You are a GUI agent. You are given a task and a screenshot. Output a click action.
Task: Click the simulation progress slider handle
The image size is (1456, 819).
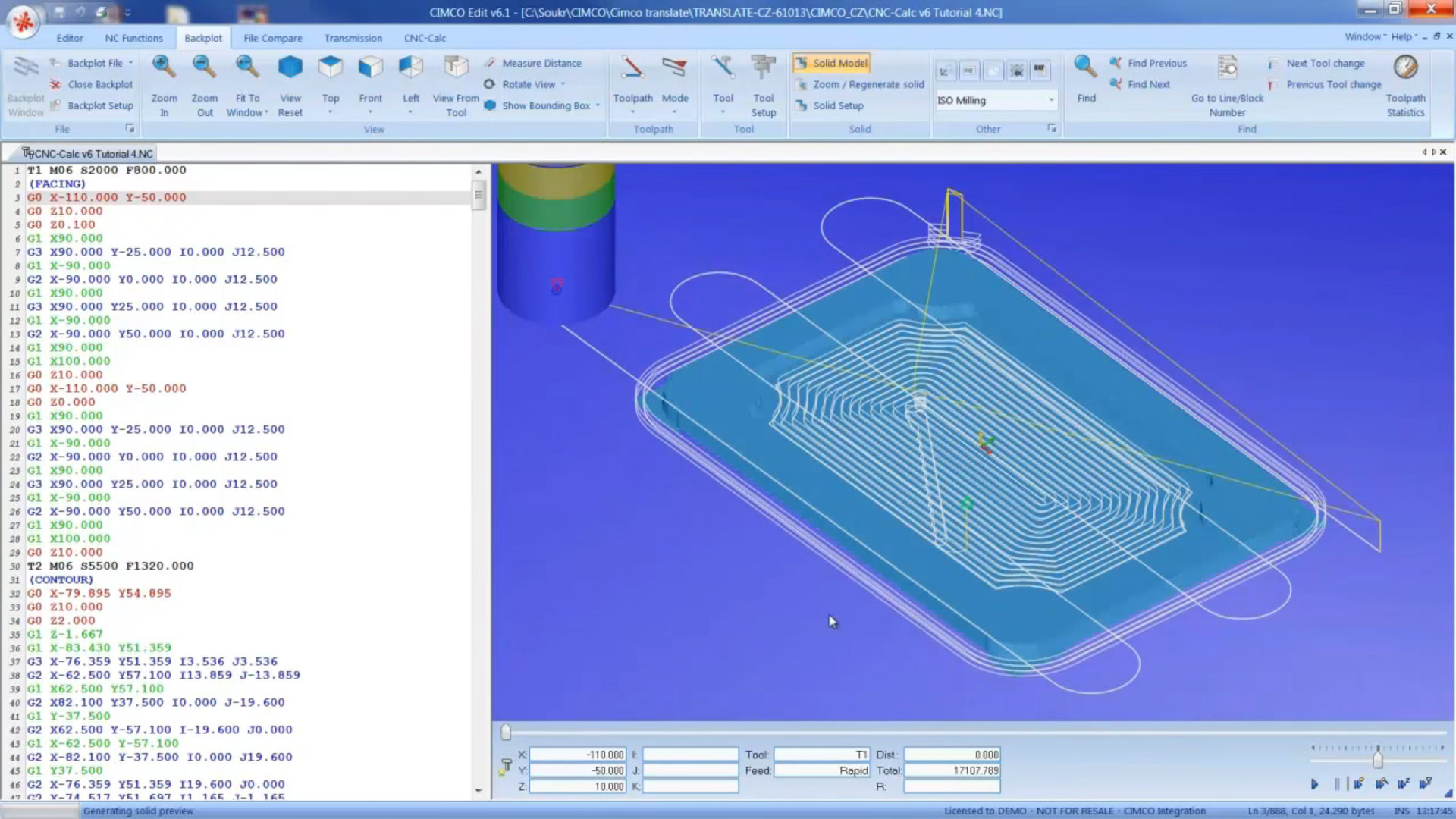[x=506, y=732]
